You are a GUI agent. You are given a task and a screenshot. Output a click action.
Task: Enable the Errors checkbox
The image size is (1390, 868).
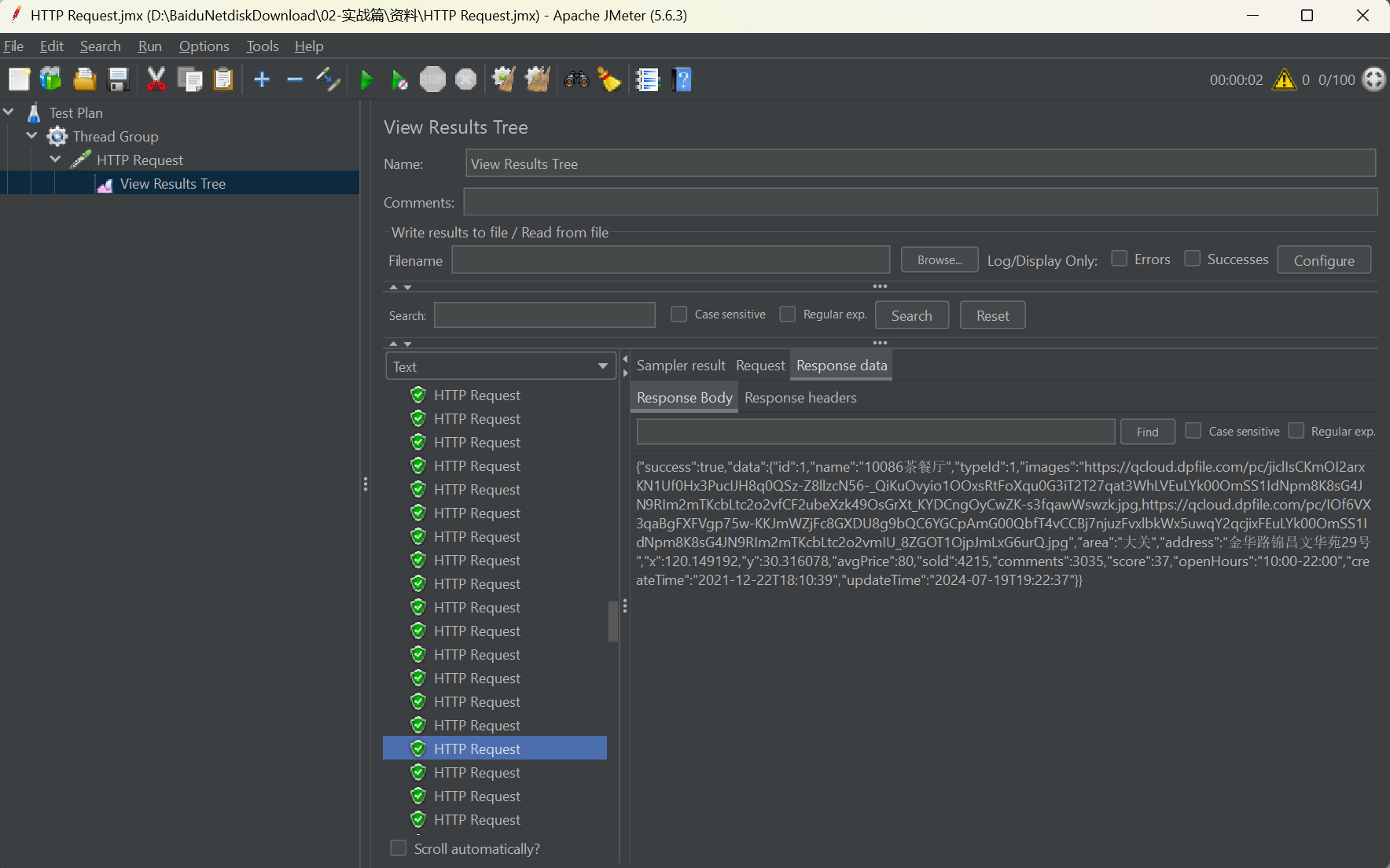point(1119,258)
